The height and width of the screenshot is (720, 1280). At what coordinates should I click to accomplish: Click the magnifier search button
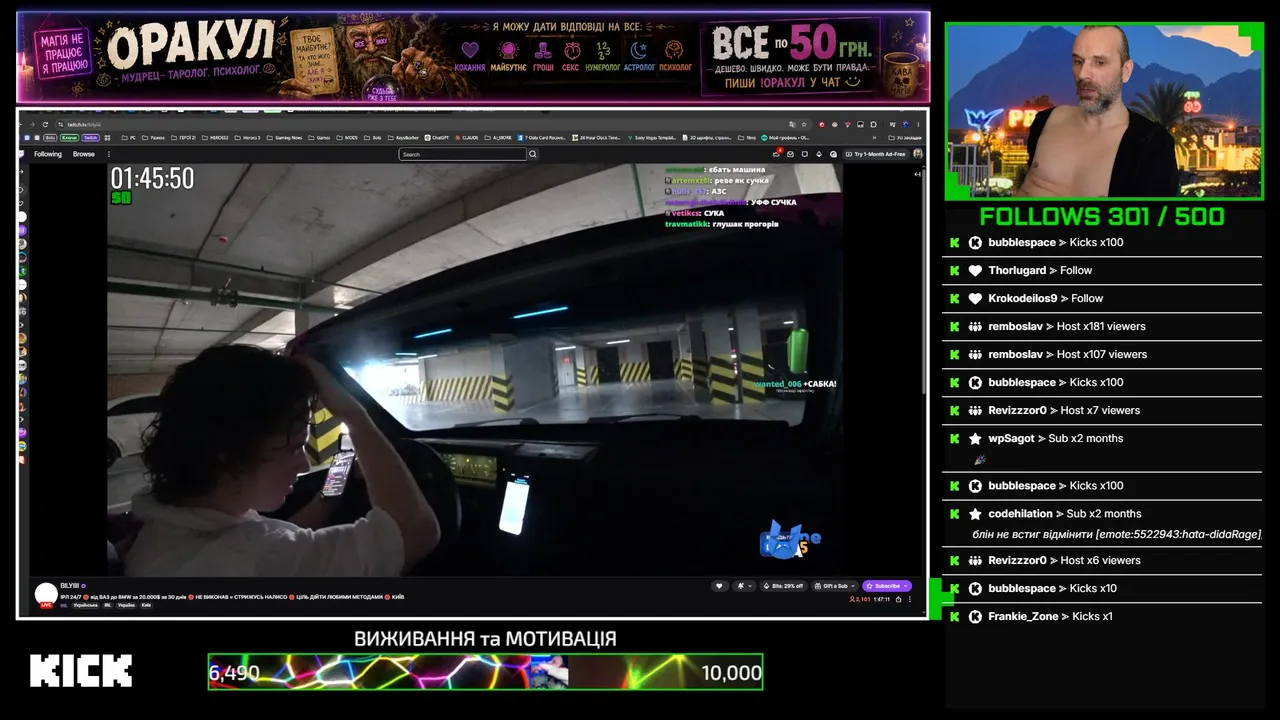coord(533,154)
